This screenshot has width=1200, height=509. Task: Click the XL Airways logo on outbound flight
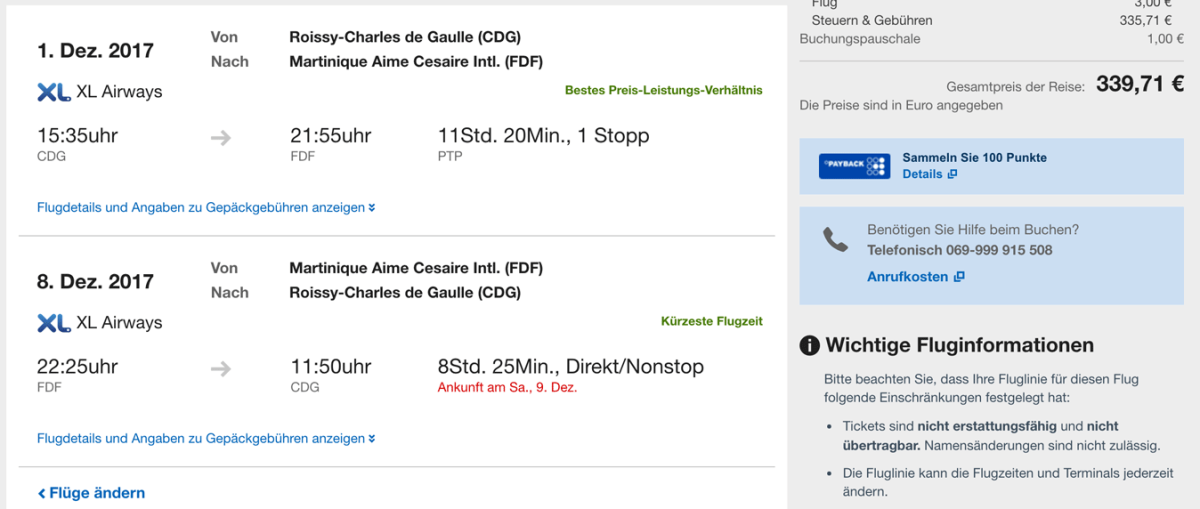click(x=53, y=92)
